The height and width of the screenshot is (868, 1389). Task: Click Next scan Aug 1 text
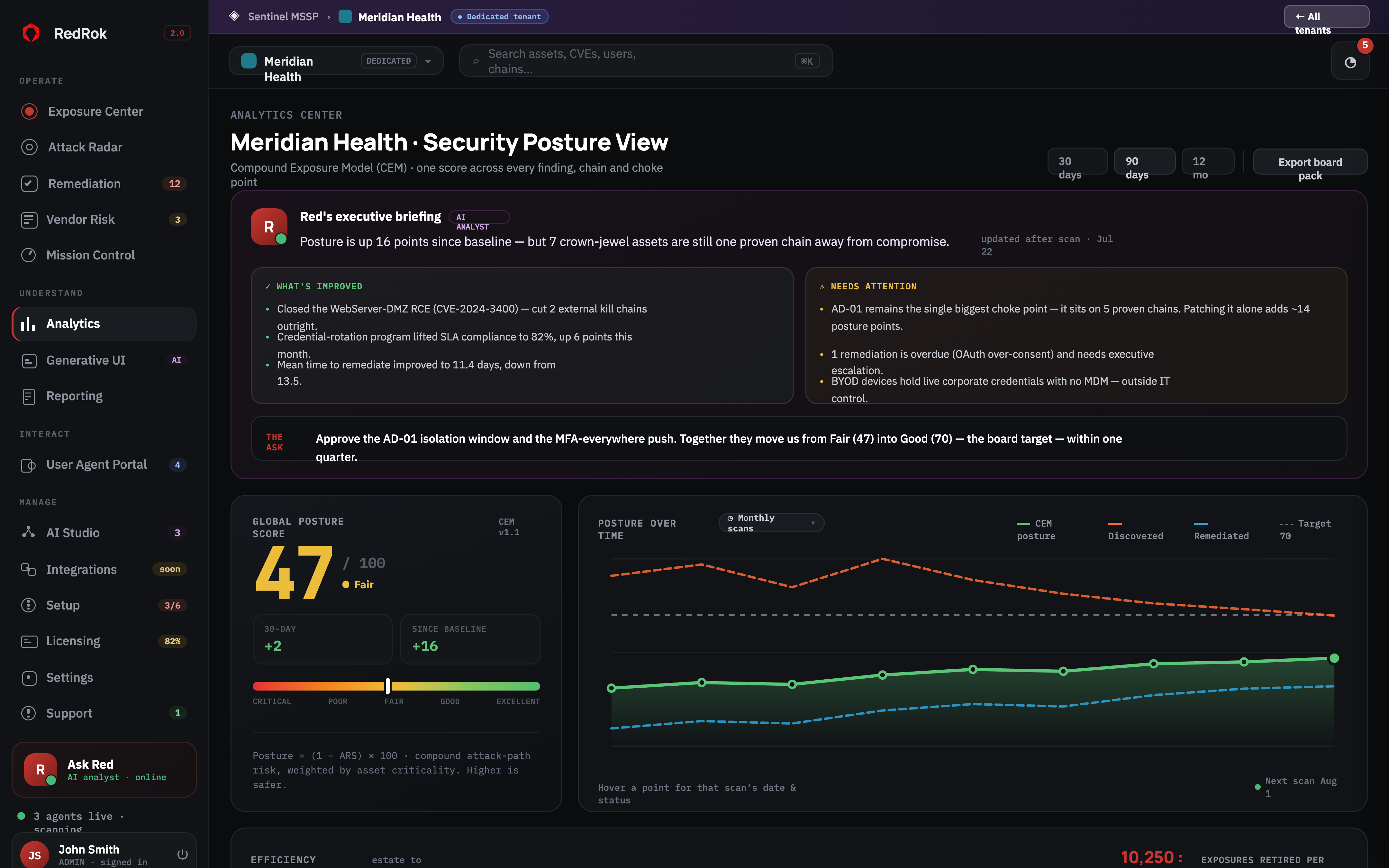click(1301, 787)
